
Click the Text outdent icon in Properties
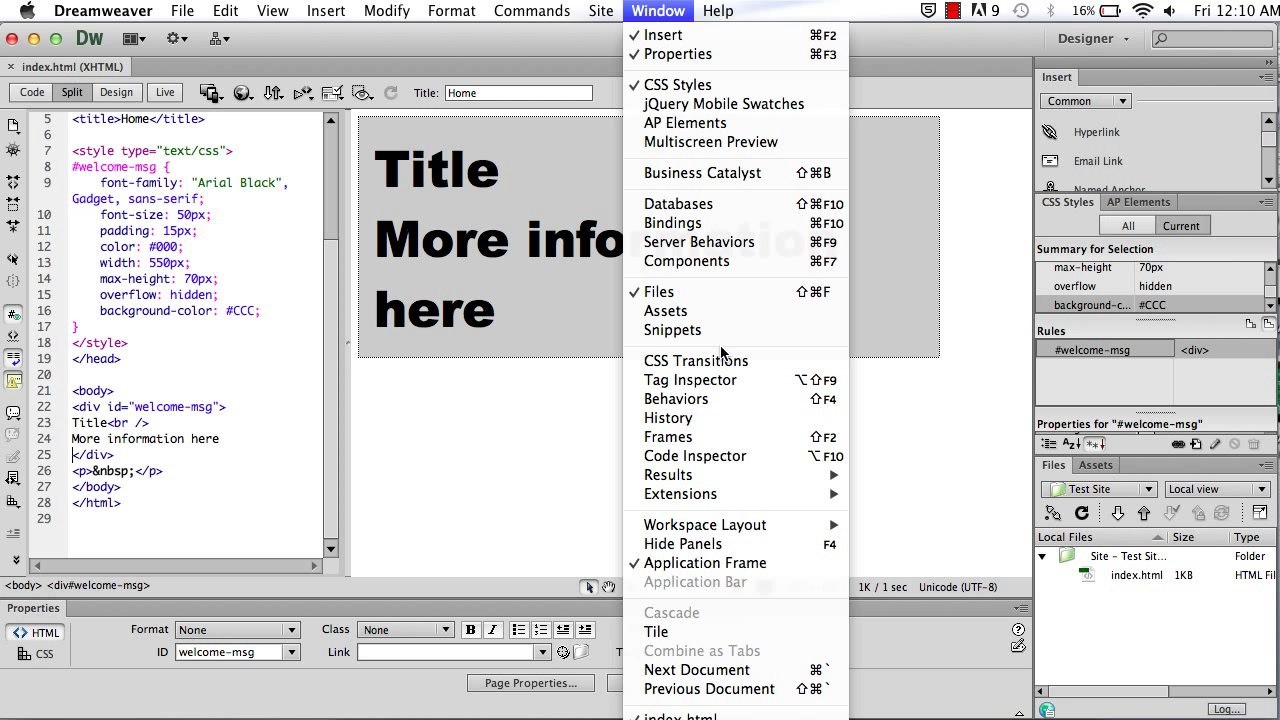tap(563, 630)
